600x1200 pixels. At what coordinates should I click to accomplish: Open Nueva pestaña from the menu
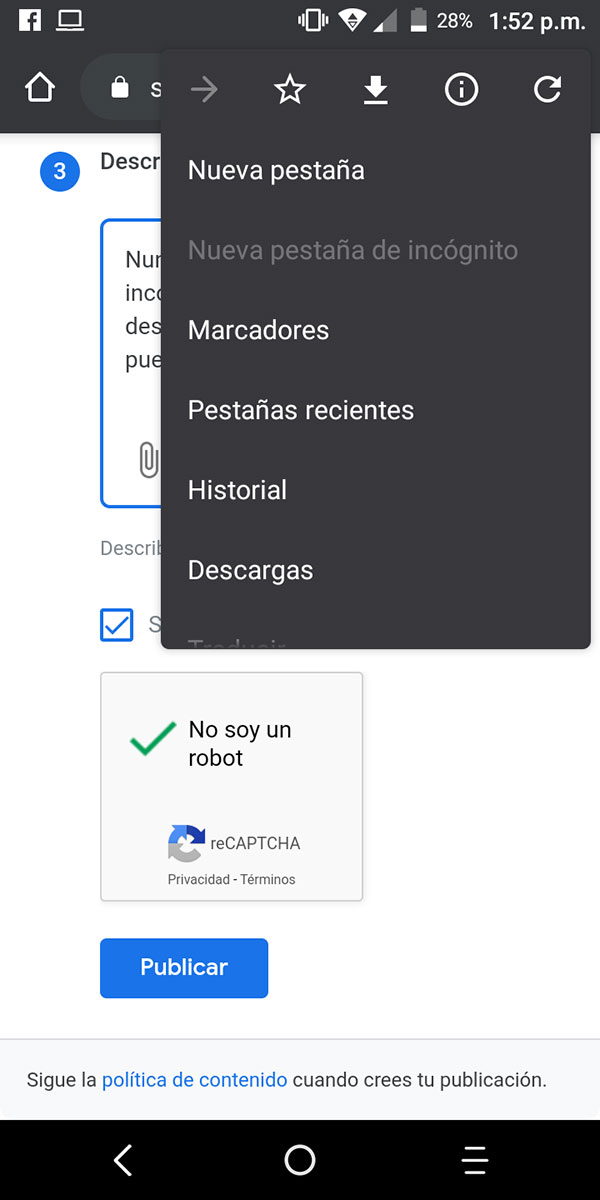276,170
